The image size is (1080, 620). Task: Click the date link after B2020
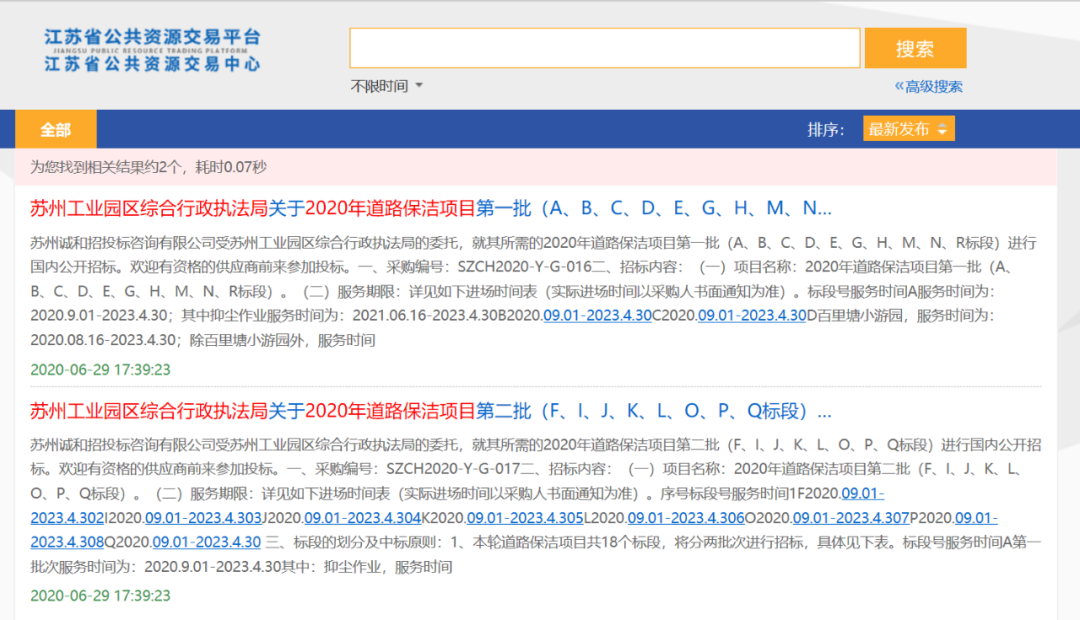(597, 316)
